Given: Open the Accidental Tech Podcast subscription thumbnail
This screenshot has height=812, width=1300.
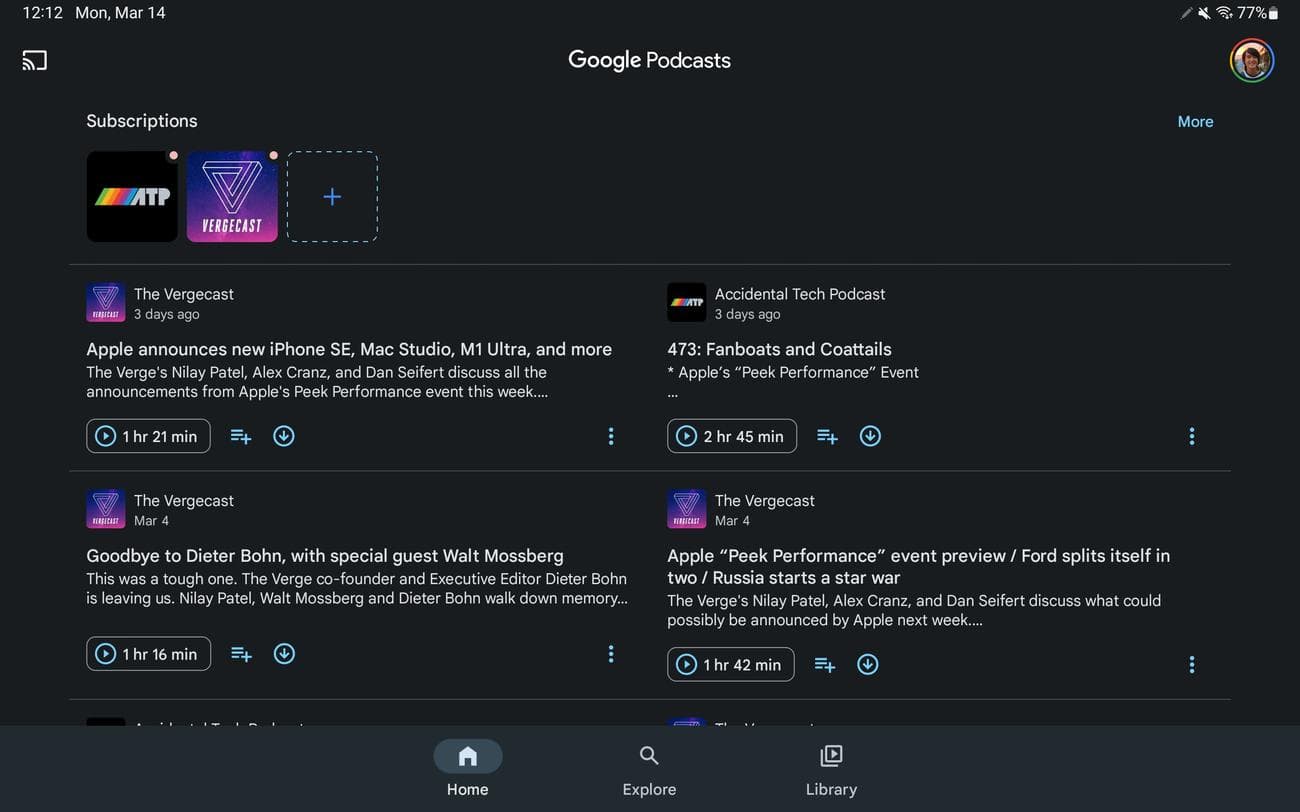Looking at the screenshot, I should click(x=132, y=196).
